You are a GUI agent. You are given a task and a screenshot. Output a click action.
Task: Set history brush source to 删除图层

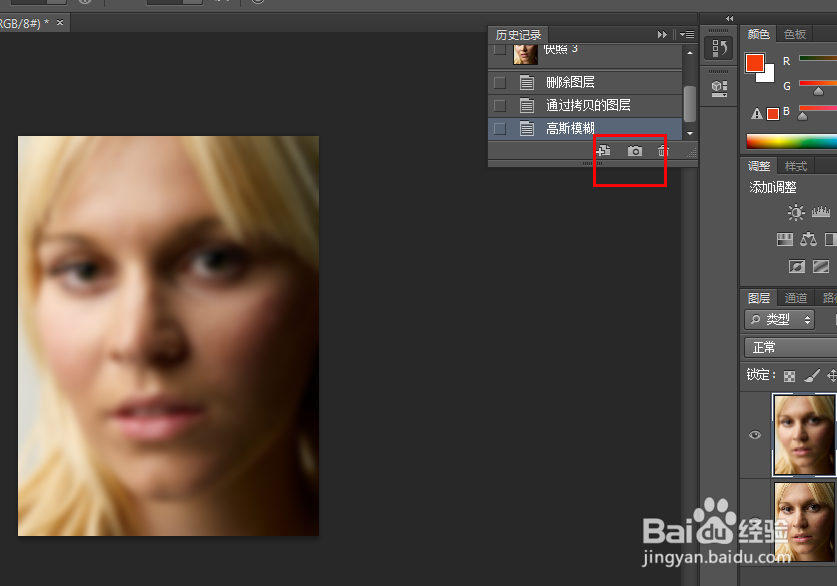pyautogui.click(x=500, y=83)
